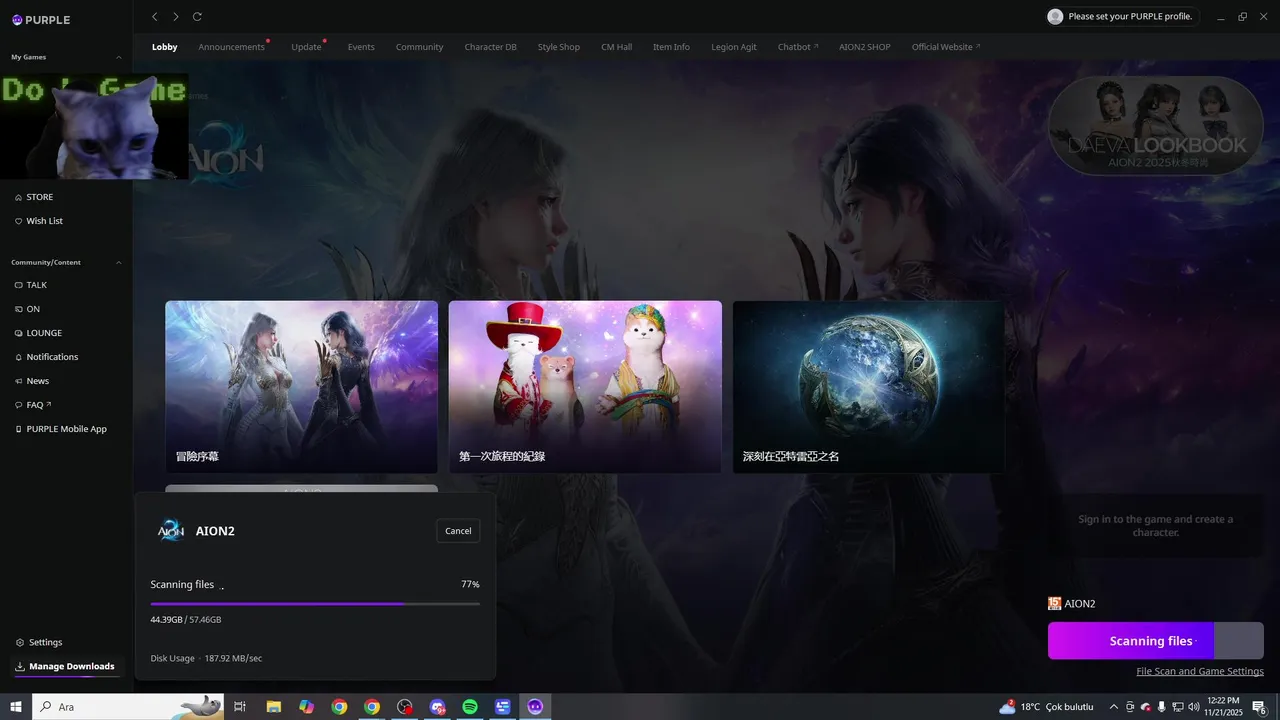Open the 第一次旅程的紀錄 banner card
The height and width of the screenshot is (720, 1280).
pos(585,387)
